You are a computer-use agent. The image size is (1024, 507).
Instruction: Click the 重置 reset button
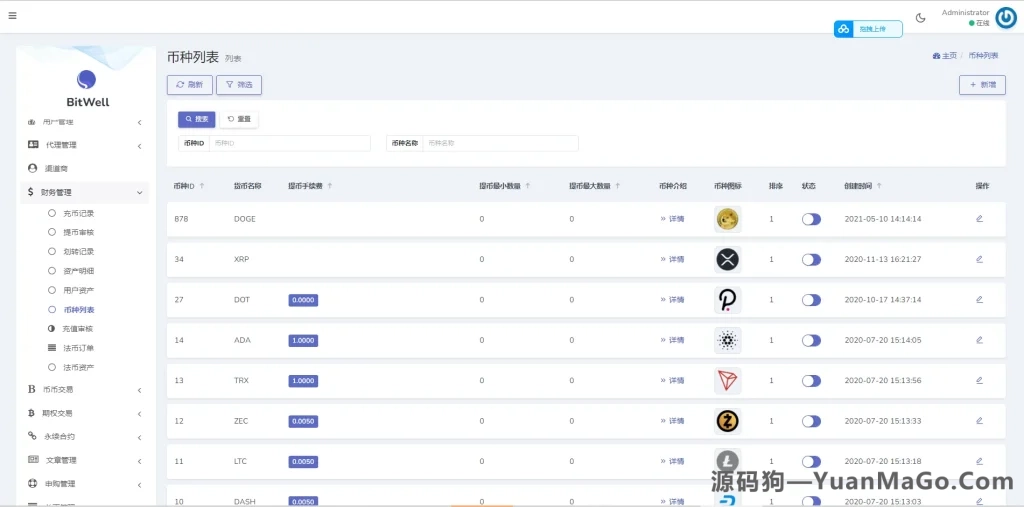click(239, 120)
